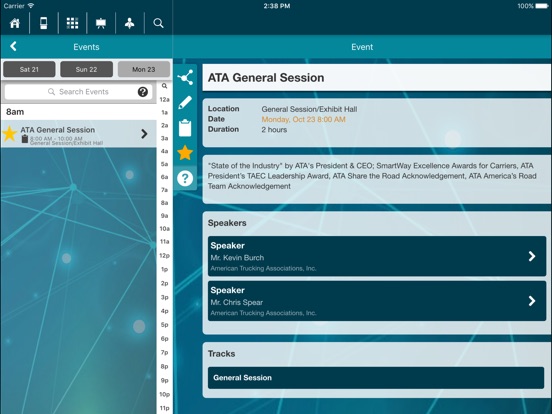Jump to 12a in time index
Screen dimensions: 552x414
(x=164, y=100)
